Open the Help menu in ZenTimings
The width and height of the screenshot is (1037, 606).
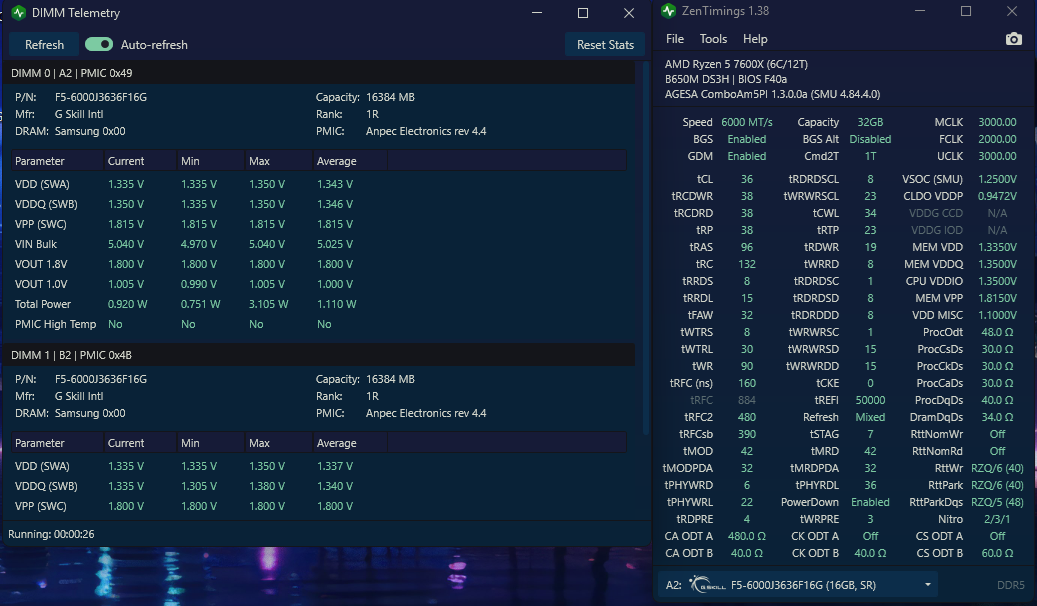(x=755, y=39)
